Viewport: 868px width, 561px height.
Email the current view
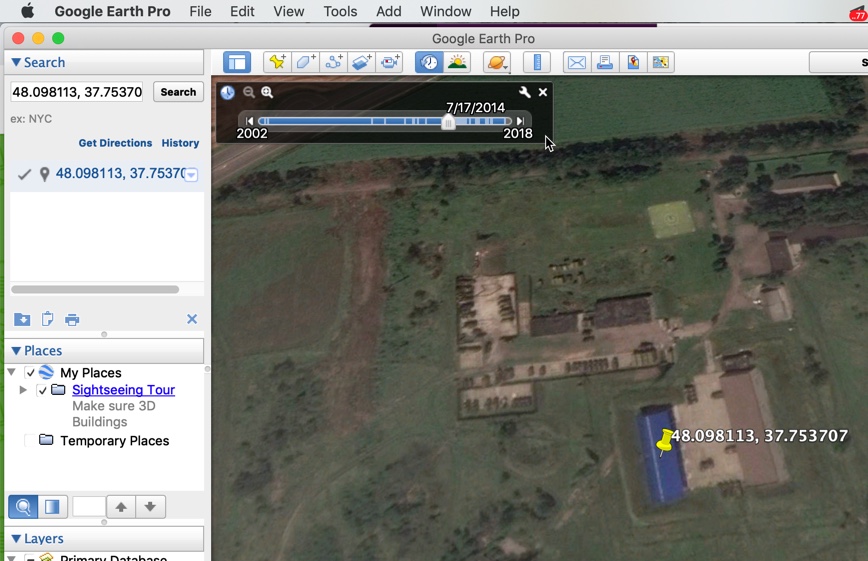point(576,62)
